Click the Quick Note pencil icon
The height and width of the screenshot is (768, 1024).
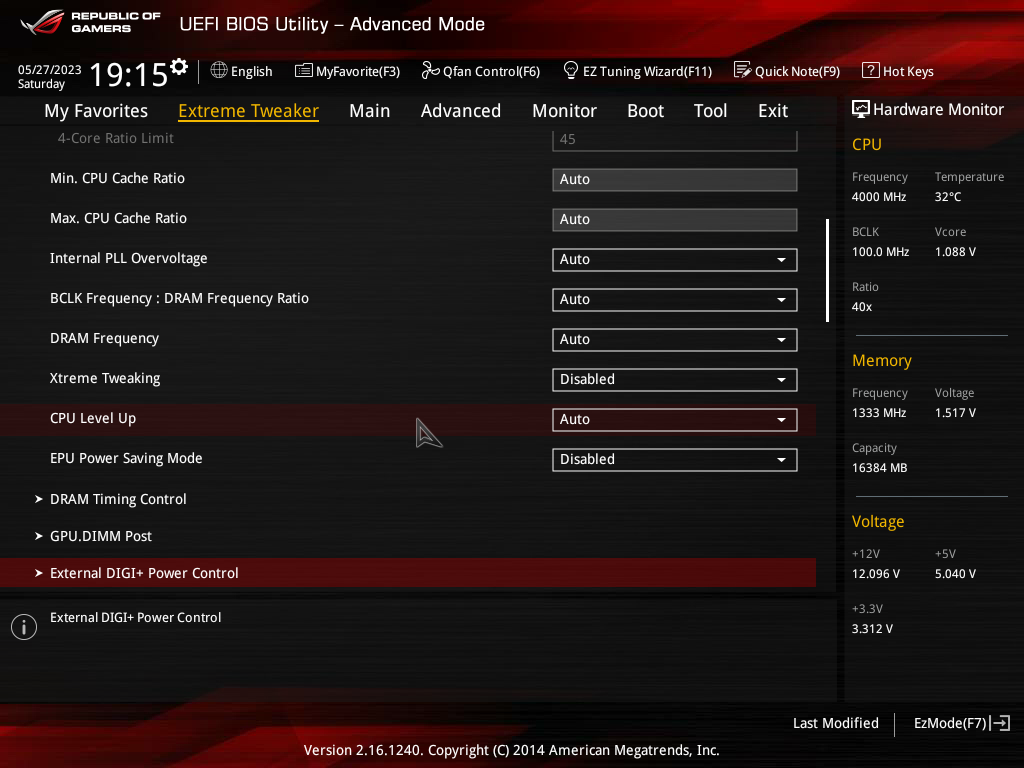743,70
